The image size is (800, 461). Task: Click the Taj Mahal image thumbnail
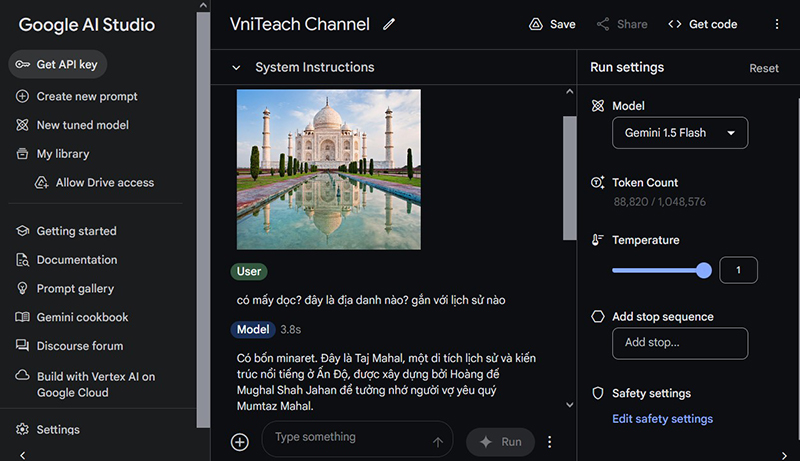(328, 169)
